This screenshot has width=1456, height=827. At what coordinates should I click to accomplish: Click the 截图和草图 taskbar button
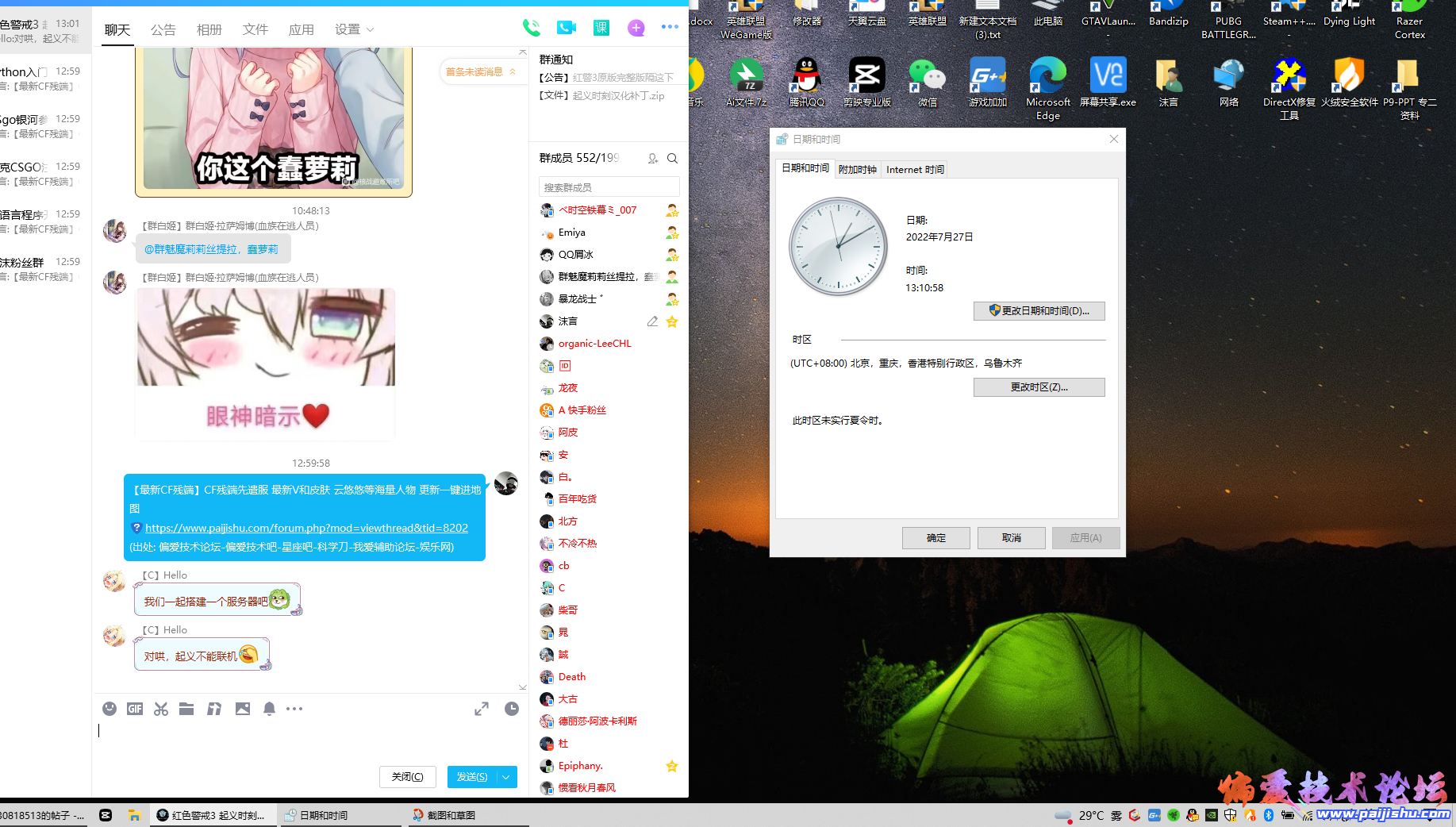pyautogui.click(x=468, y=815)
